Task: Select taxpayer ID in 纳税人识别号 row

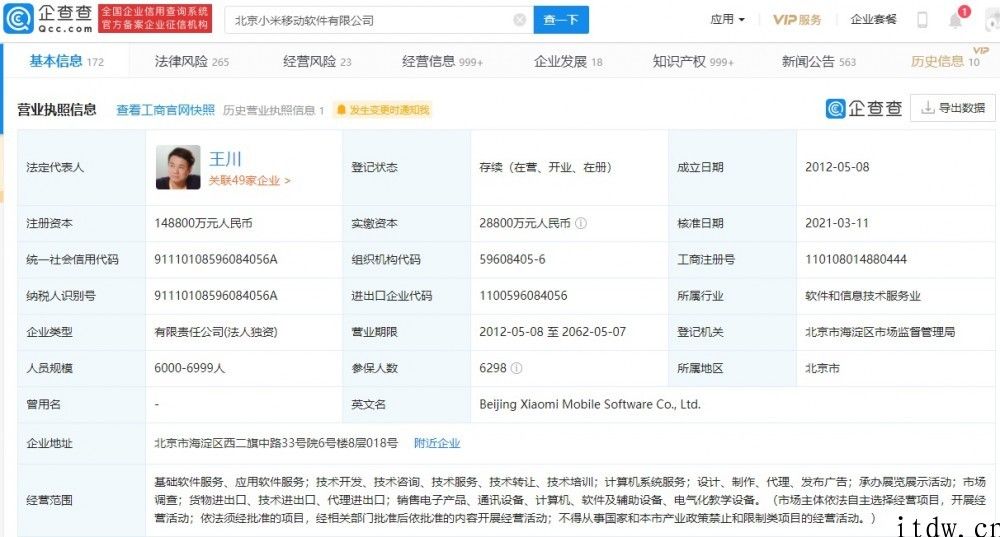Action: [216, 296]
